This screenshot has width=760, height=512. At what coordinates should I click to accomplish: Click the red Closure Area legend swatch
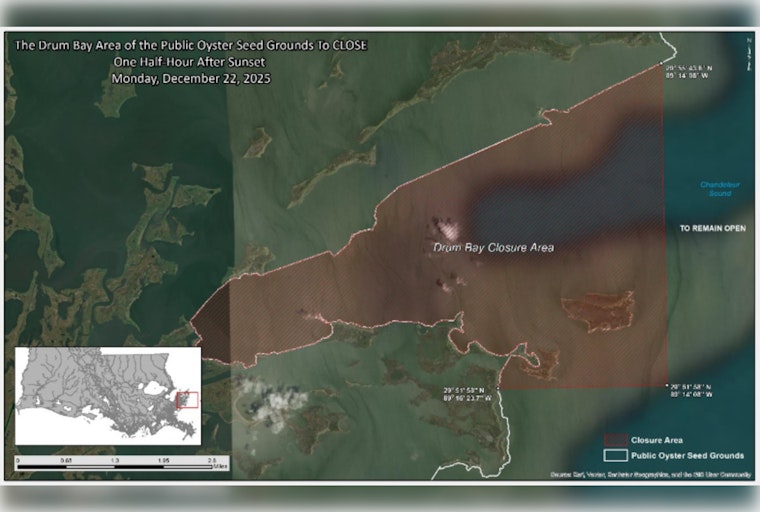[x=616, y=440]
